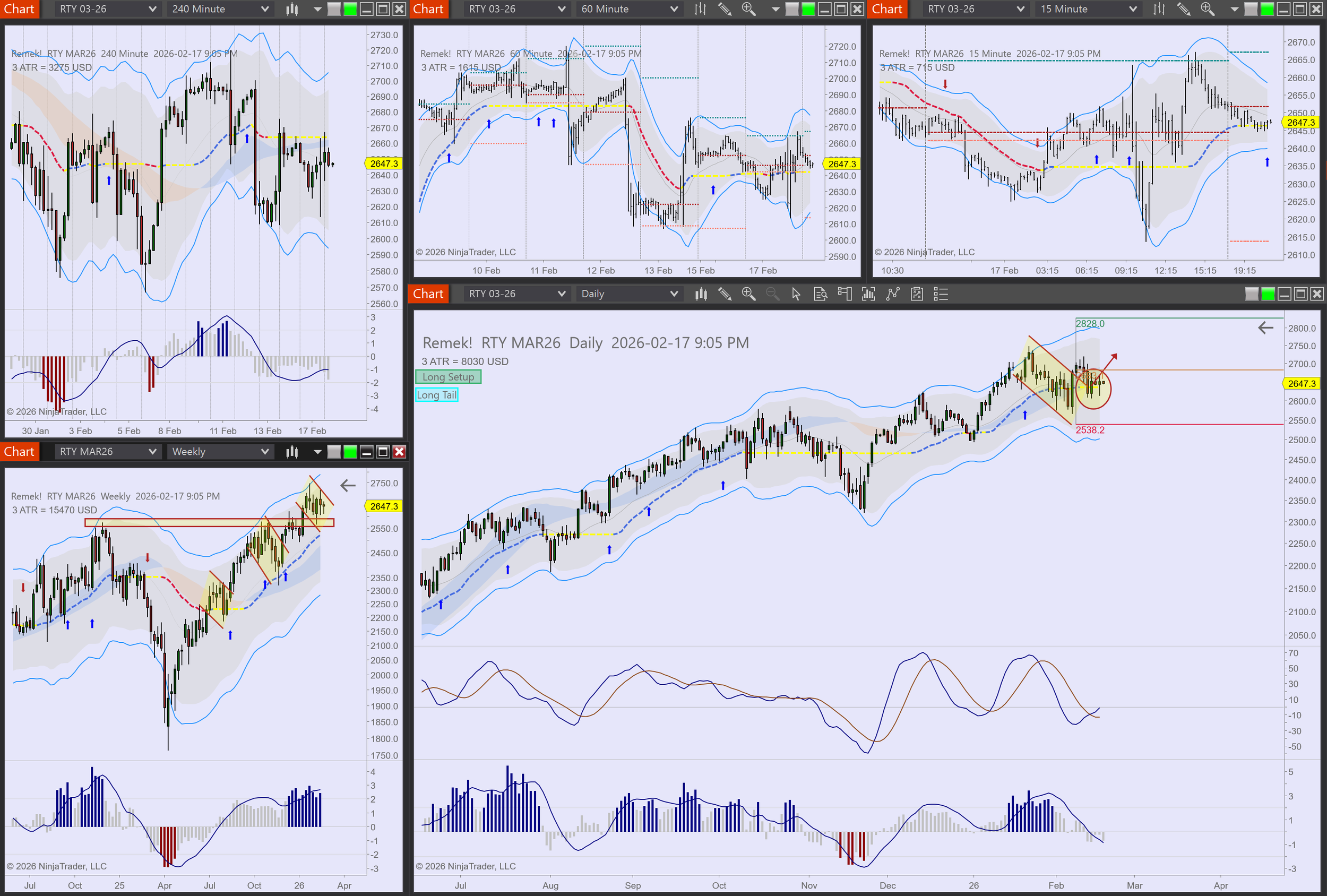1327x896 pixels.
Task: Click the Long Tail label button
Action: [x=437, y=395]
